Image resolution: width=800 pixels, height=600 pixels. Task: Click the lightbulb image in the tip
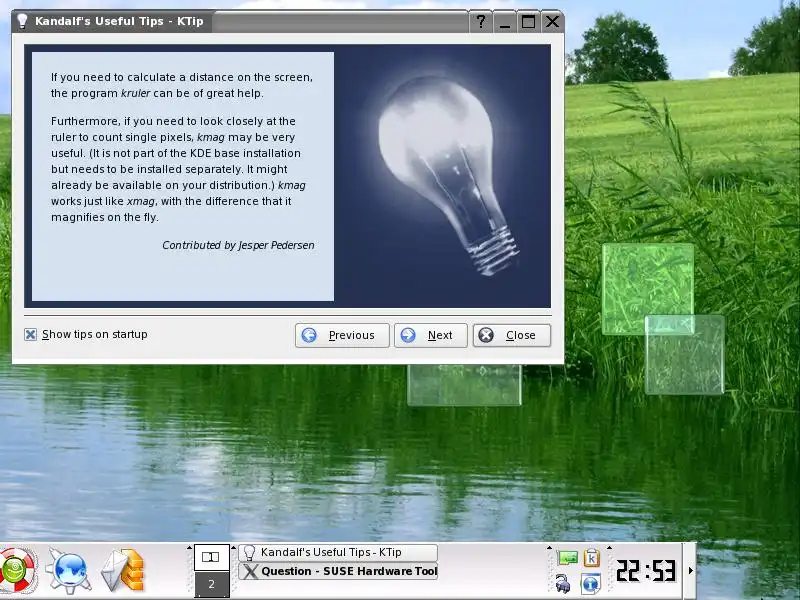click(x=448, y=175)
